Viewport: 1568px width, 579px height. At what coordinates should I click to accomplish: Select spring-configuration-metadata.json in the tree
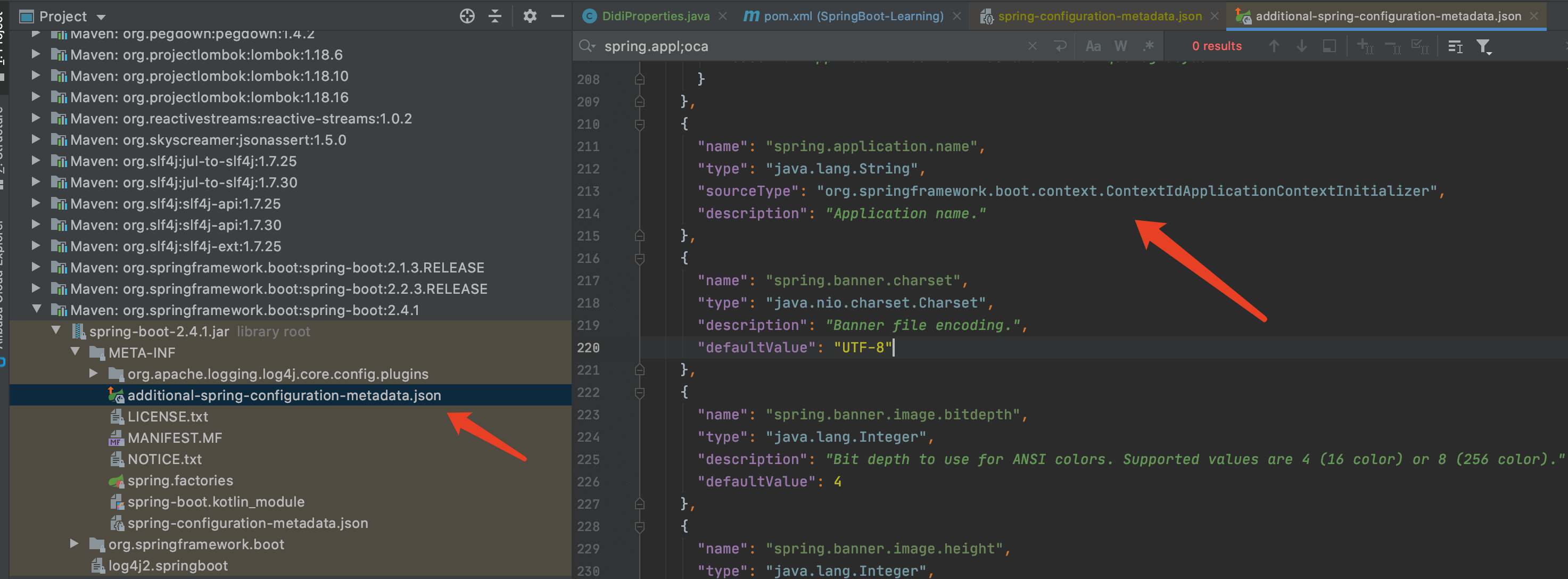(247, 523)
